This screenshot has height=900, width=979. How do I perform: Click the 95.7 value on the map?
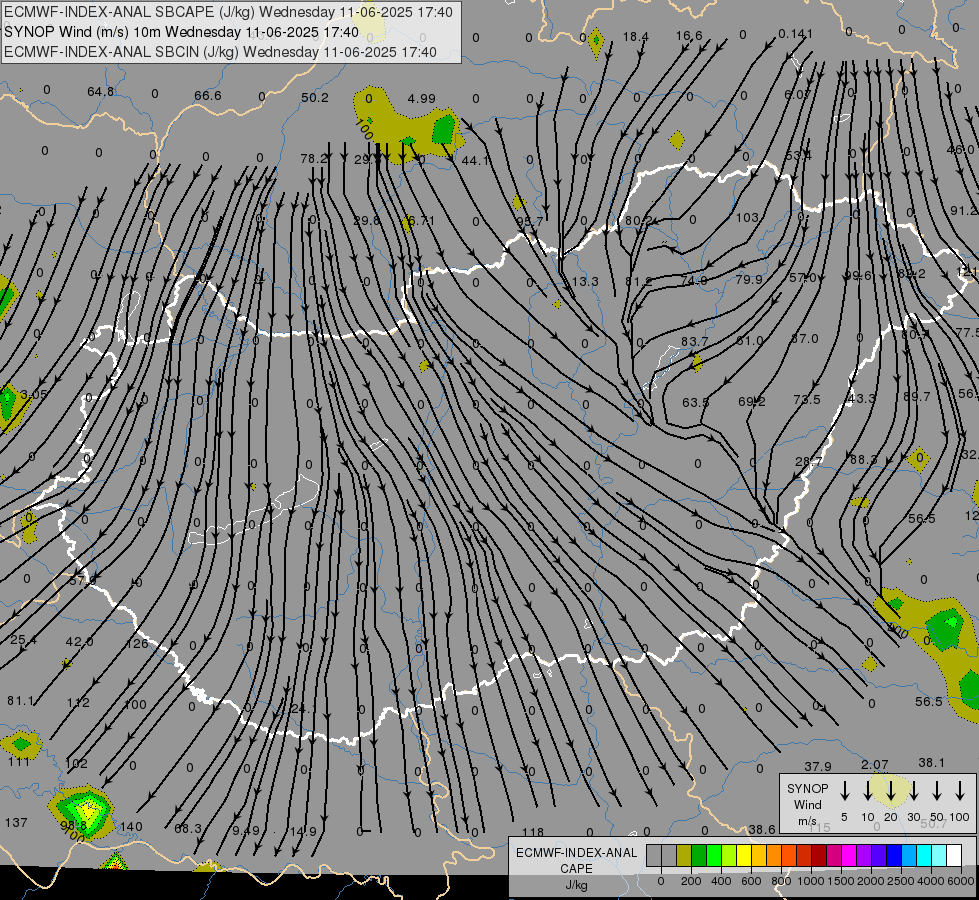(x=529, y=222)
